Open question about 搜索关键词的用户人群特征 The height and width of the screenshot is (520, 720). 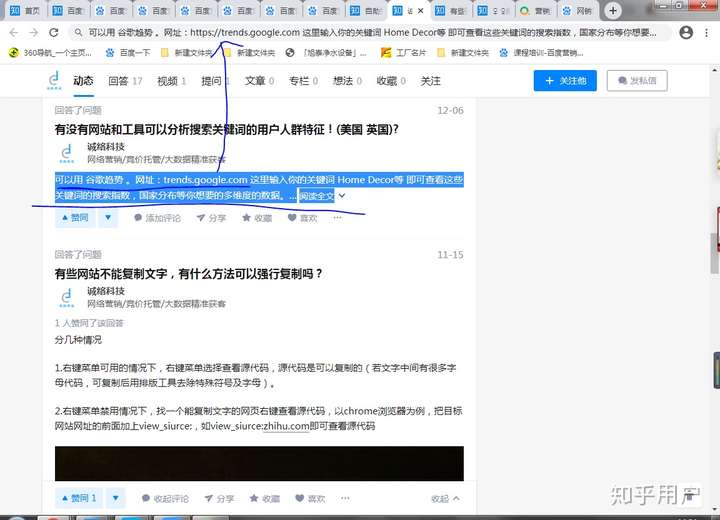(226, 130)
